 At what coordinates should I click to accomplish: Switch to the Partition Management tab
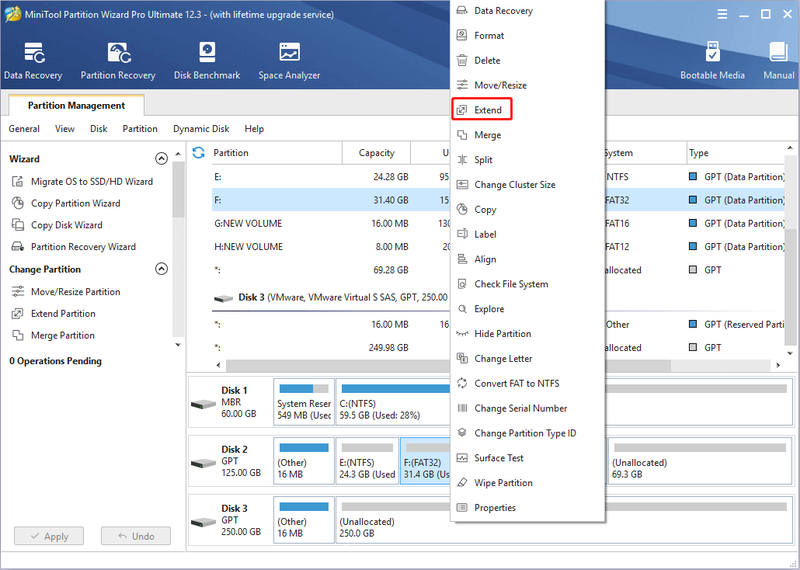click(77, 105)
